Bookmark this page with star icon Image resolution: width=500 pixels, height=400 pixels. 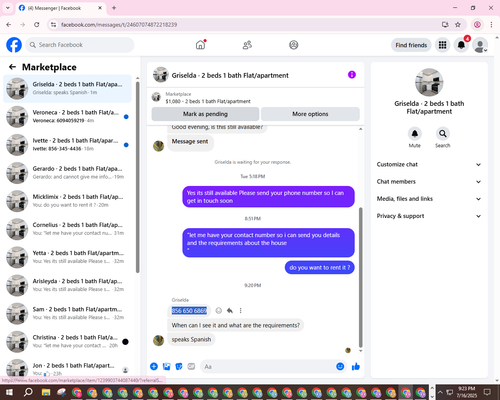[458, 25]
